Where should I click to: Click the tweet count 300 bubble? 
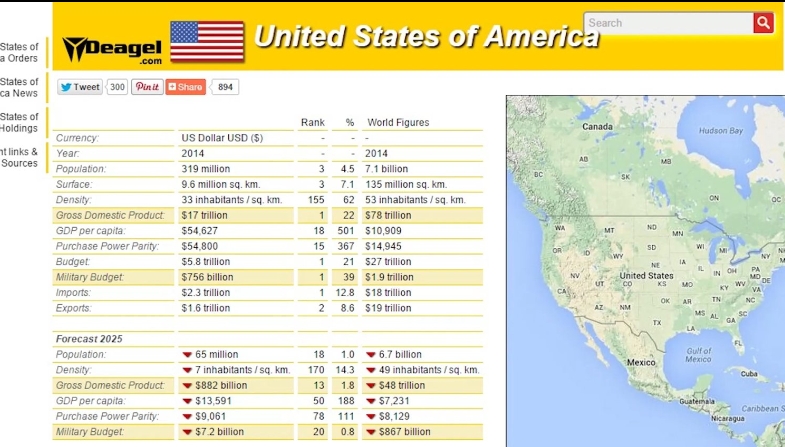click(x=117, y=87)
